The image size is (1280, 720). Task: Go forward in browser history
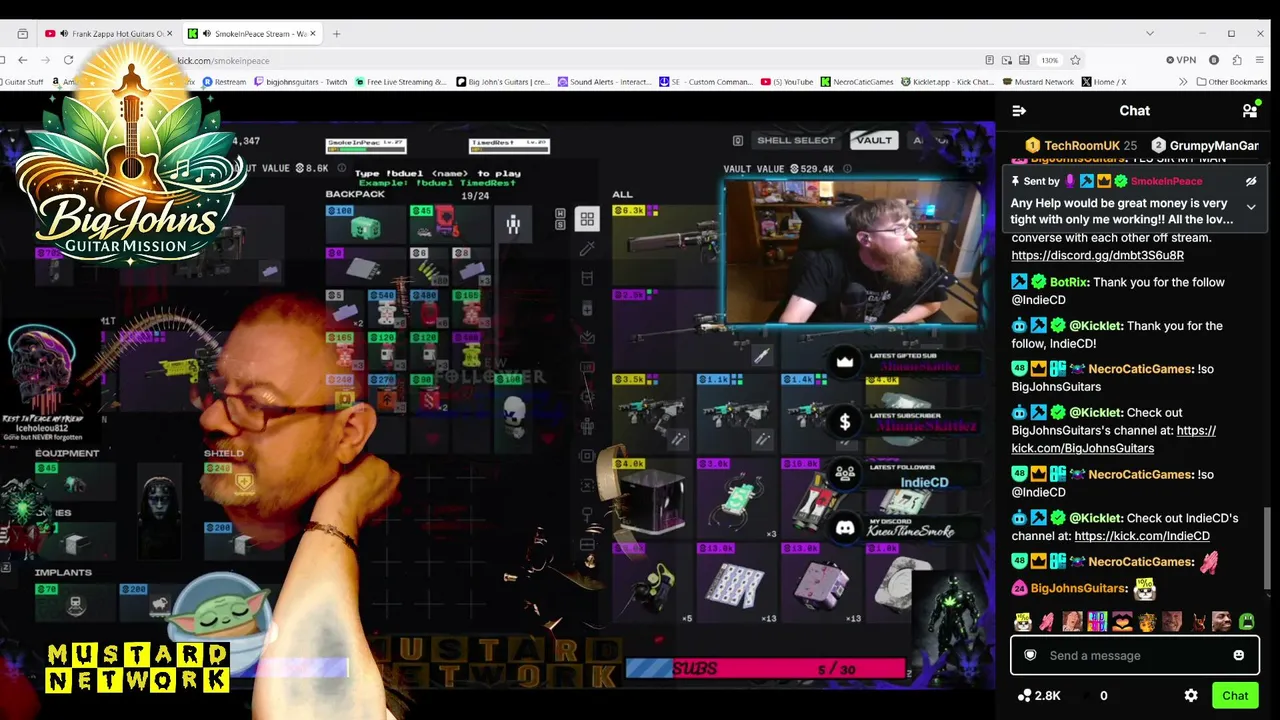(45, 60)
